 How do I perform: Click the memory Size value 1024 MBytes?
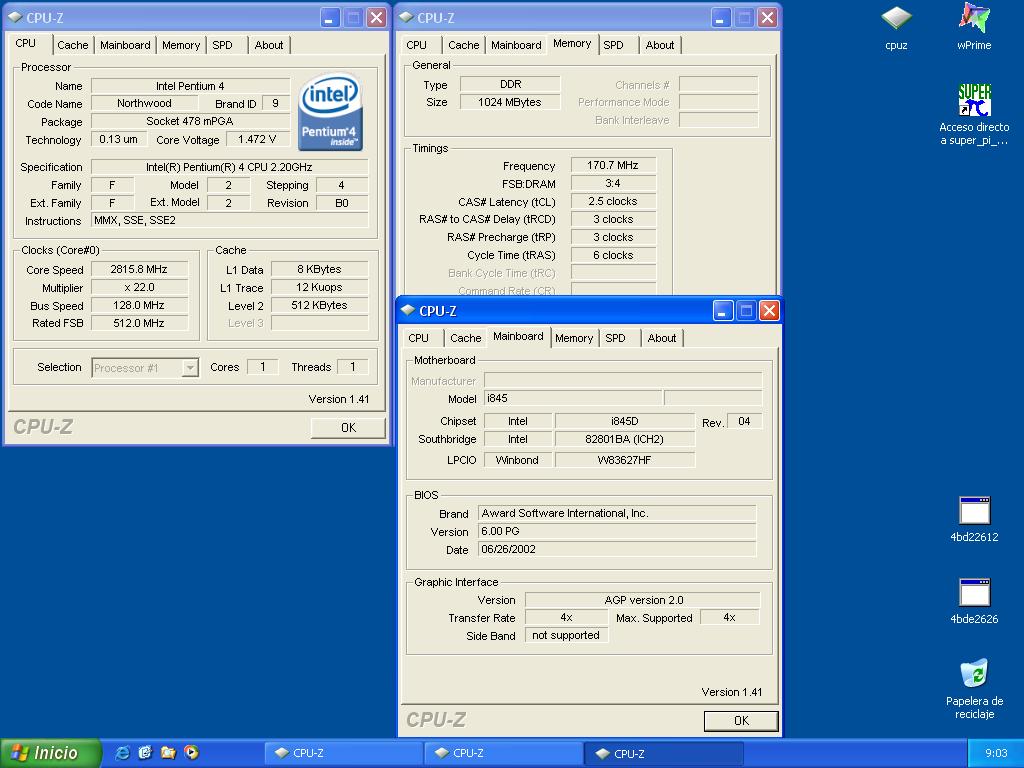510,102
